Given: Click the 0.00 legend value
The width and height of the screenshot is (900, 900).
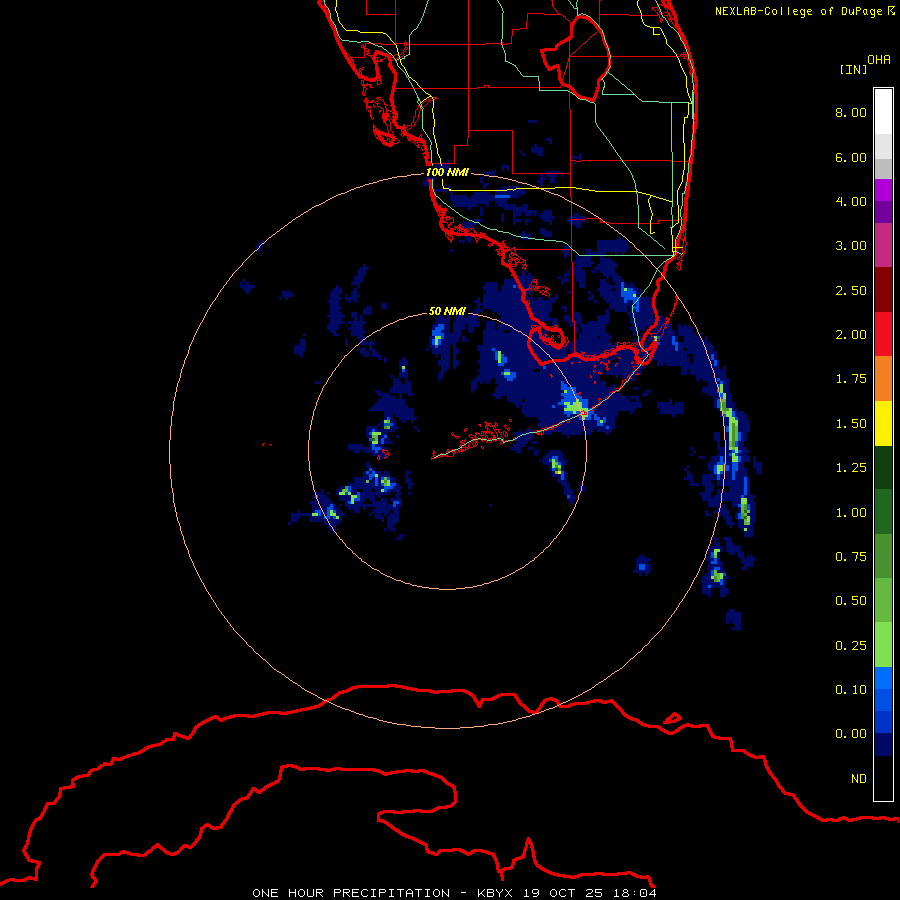Looking at the screenshot, I should point(851,734).
